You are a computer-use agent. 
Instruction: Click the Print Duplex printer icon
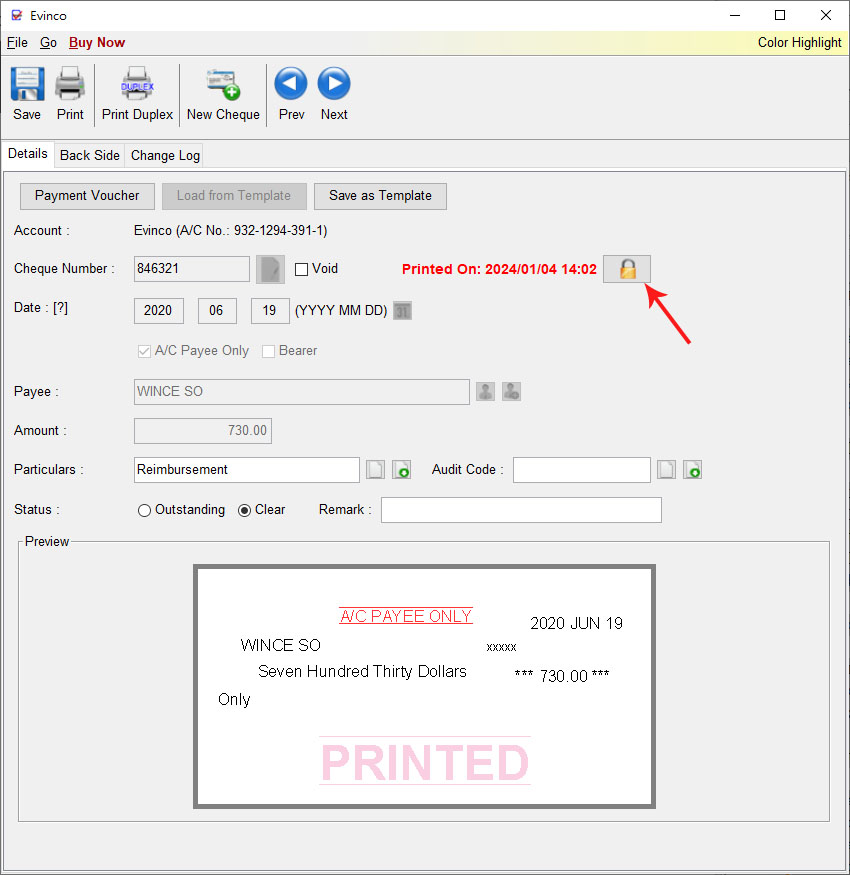click(x=137, y=84)
